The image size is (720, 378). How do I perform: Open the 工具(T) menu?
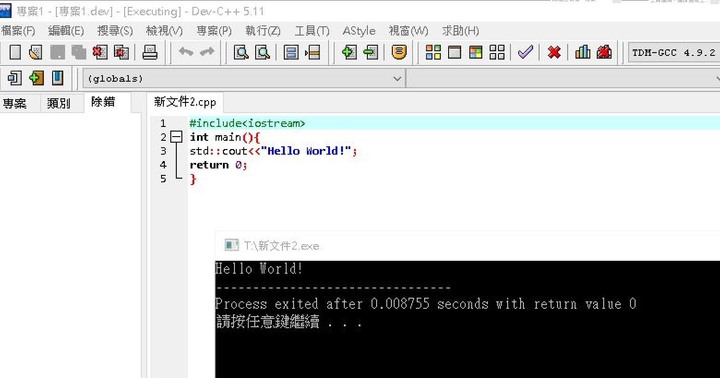pos(312,31)
